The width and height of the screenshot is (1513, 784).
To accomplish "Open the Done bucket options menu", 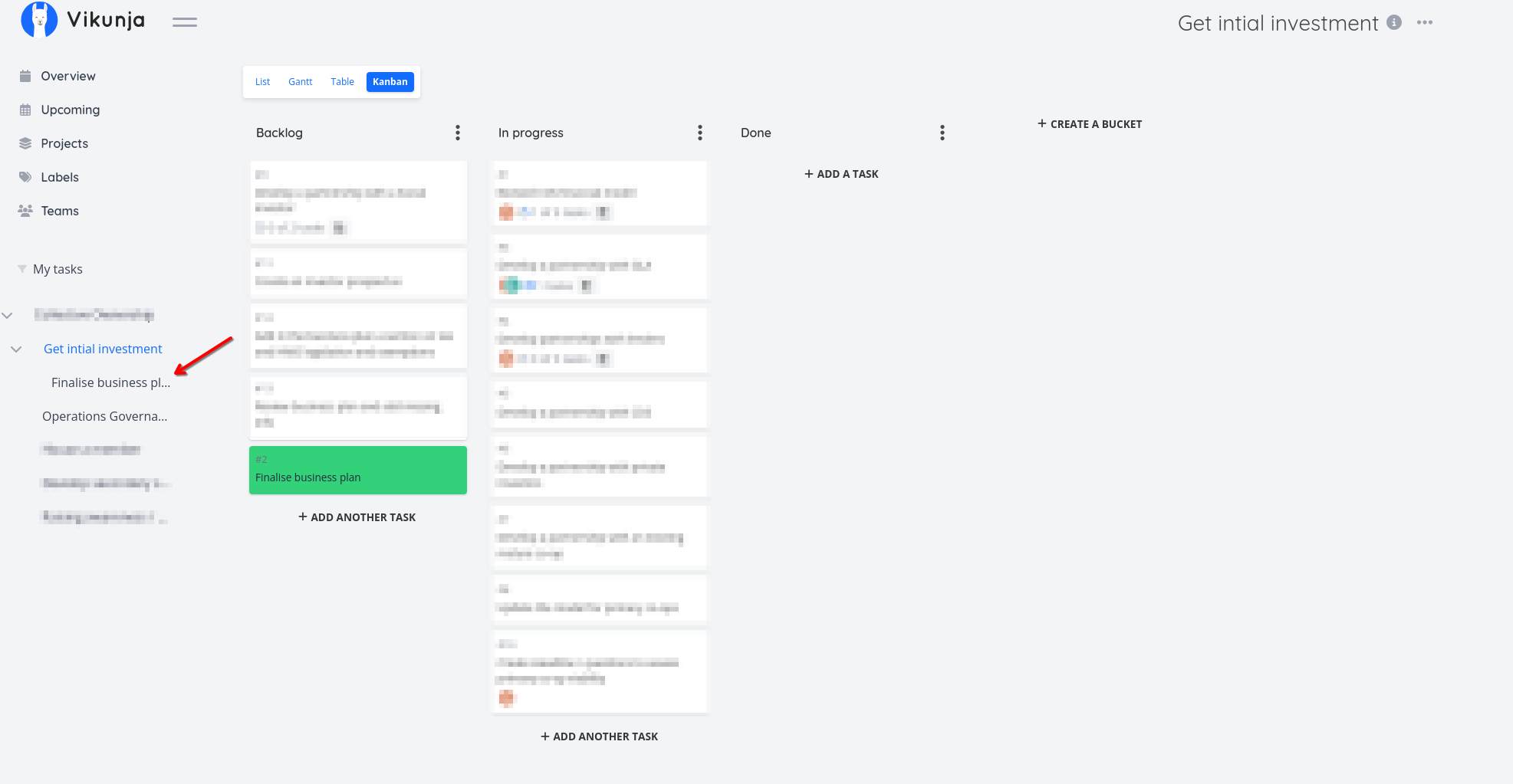I will [942, 133].
